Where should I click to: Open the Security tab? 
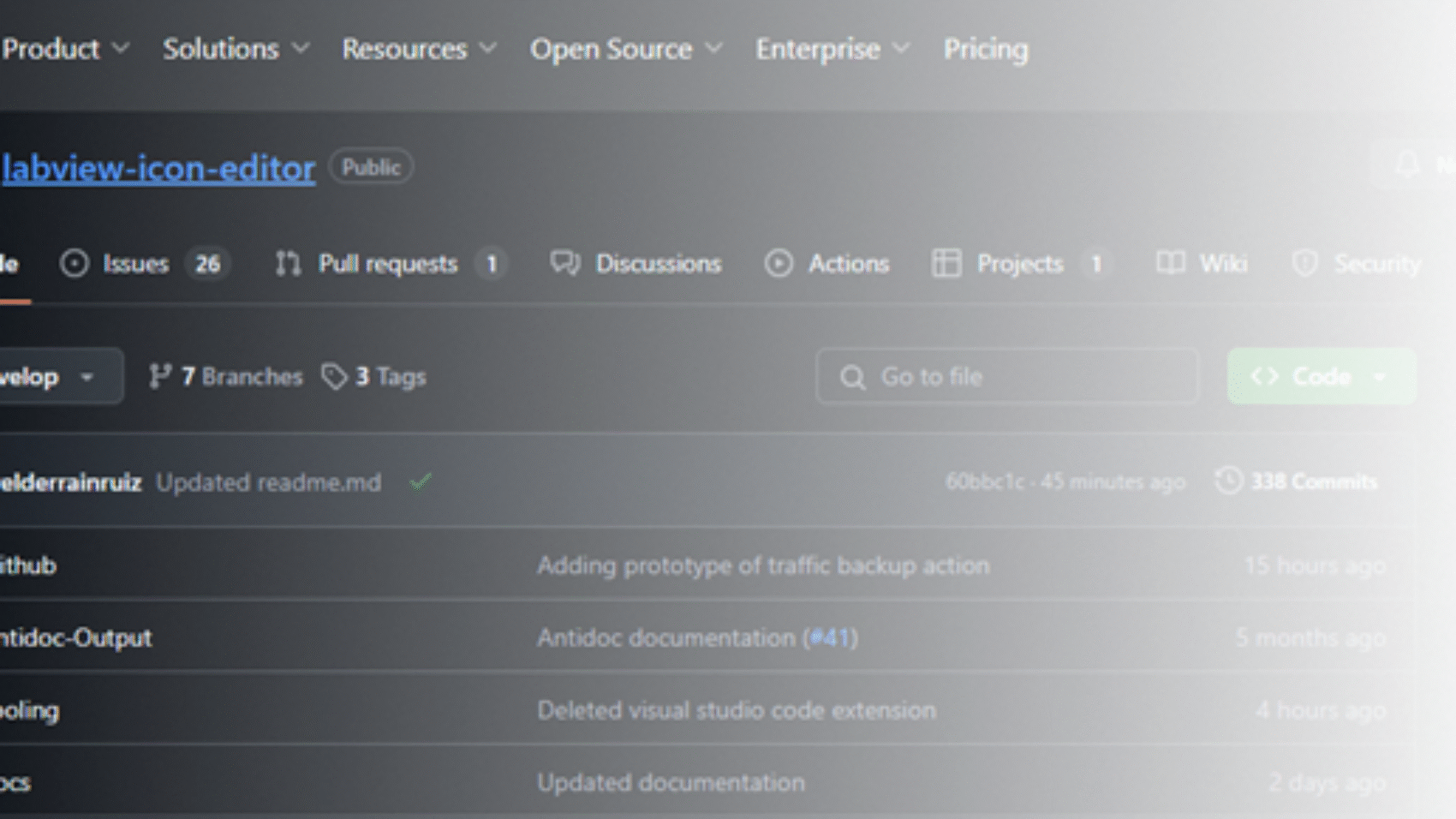click(1357, 263)
